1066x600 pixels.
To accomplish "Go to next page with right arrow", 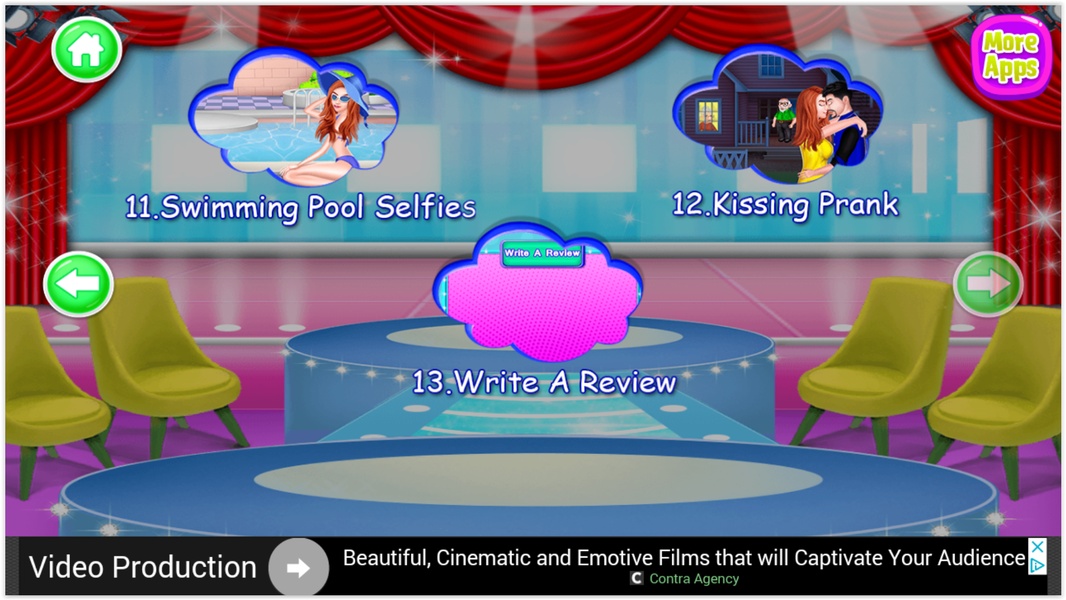I will click(x=988, y=283).
